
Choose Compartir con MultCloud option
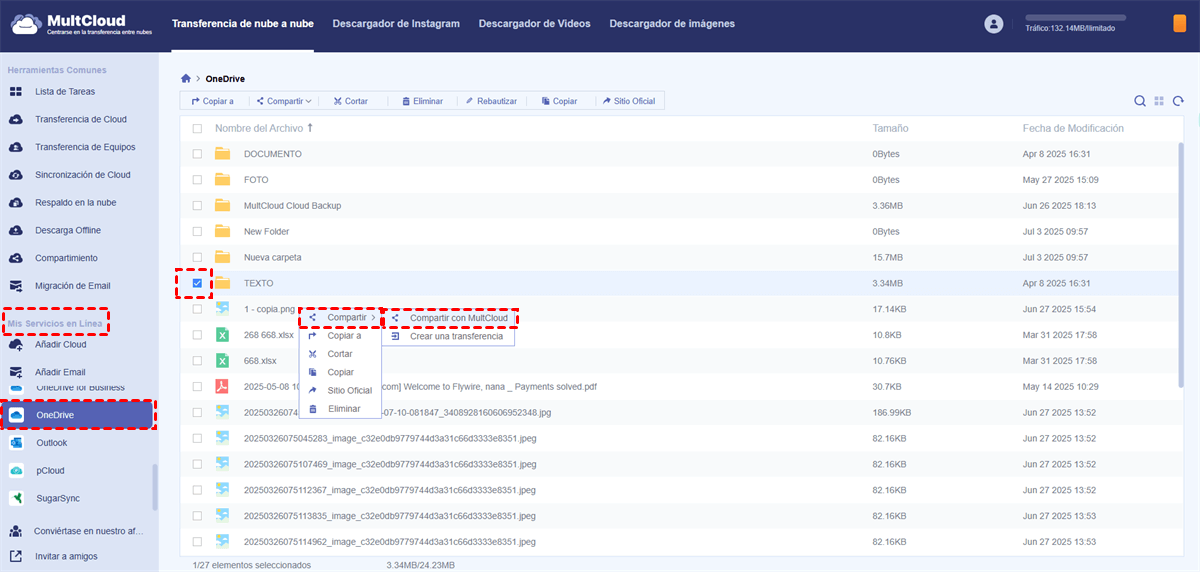(x=458, y=318)
